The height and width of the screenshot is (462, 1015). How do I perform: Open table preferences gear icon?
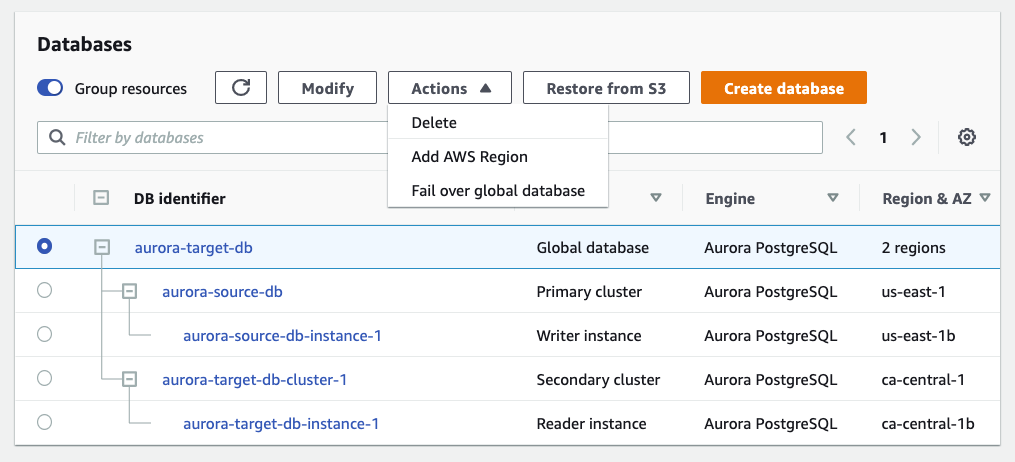click(966, 138)
